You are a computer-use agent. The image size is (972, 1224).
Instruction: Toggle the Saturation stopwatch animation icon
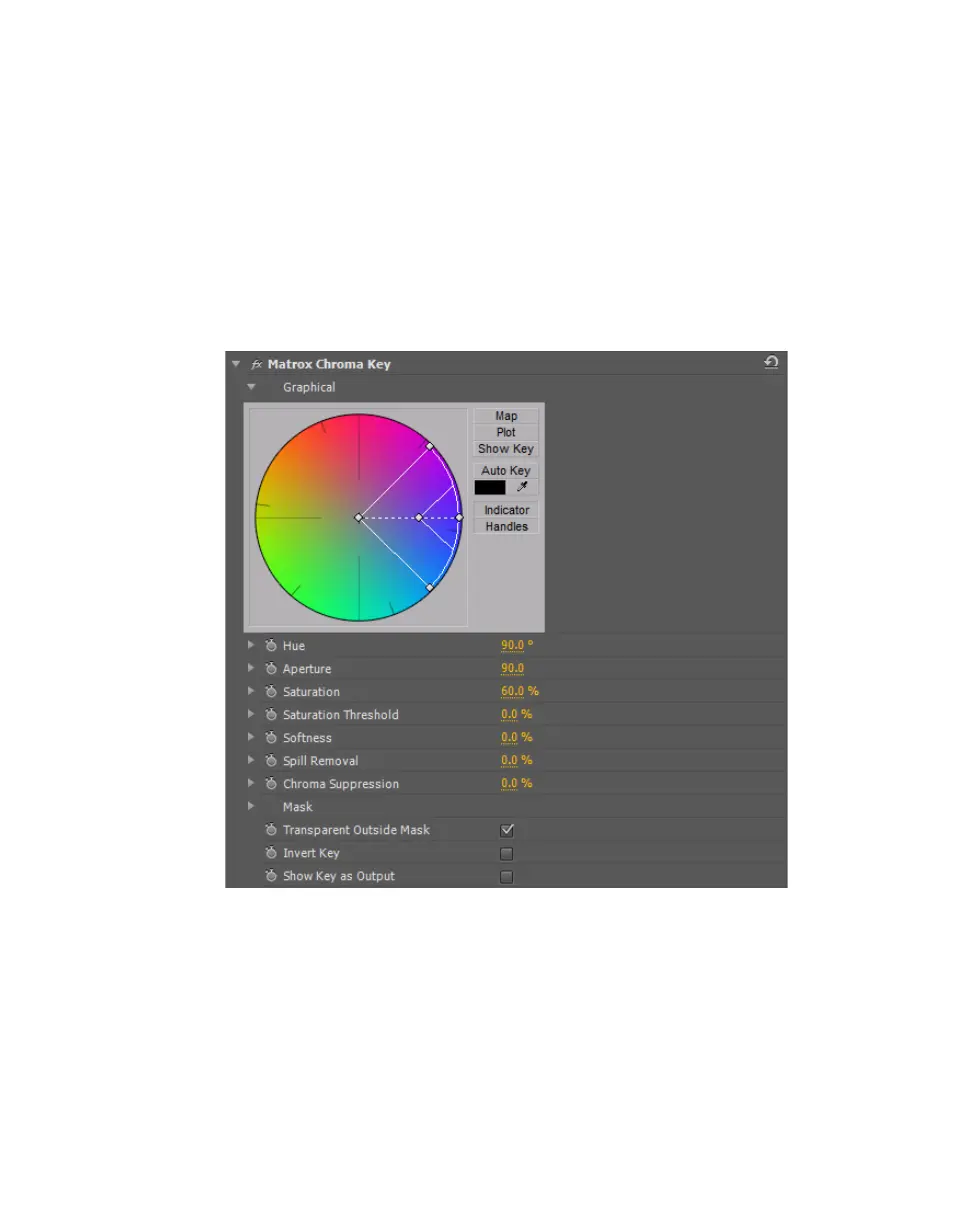pyautogui.click(x=271, y=692)
